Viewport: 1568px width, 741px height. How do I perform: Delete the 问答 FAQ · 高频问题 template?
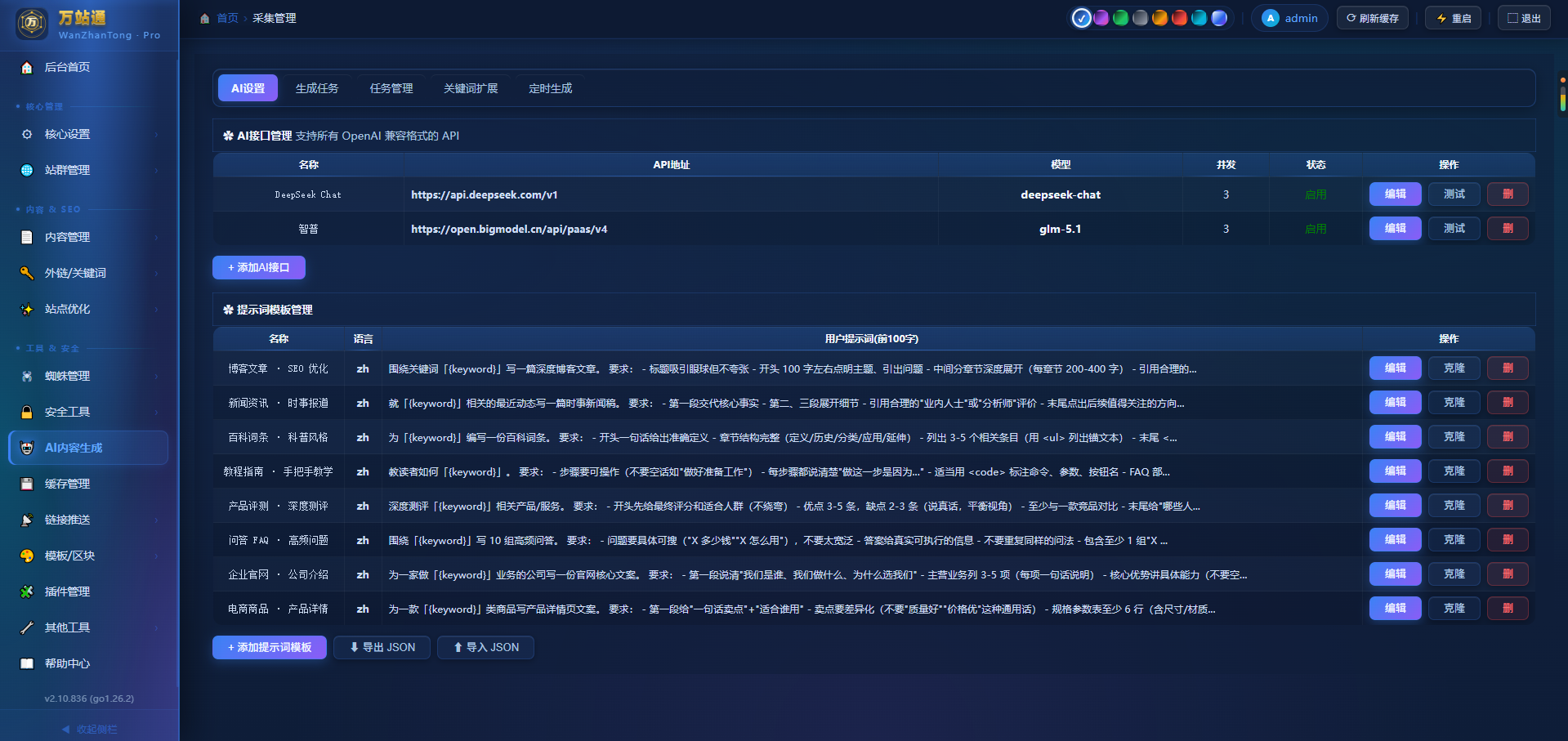pos(1508,540)
